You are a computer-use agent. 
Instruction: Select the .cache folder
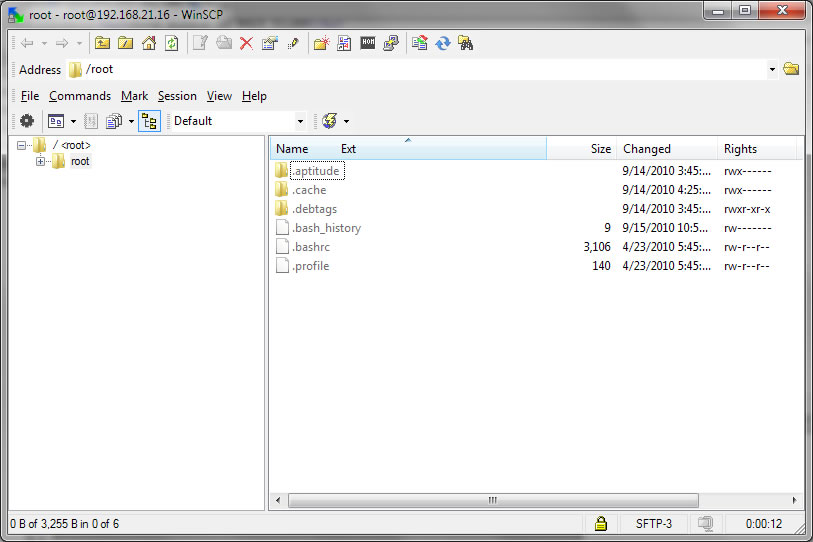309,190
